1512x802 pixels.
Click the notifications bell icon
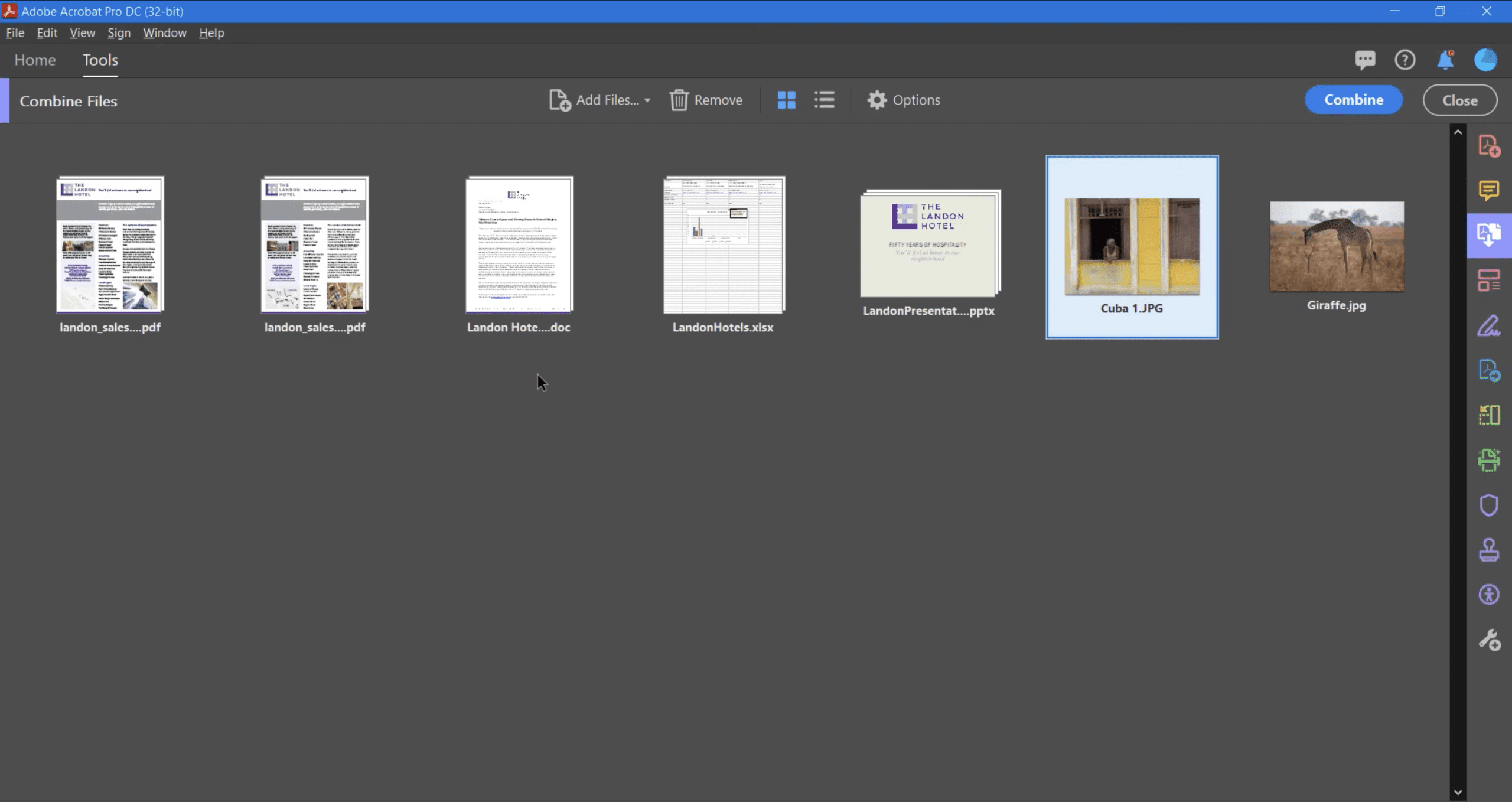tap(1445, 60)
